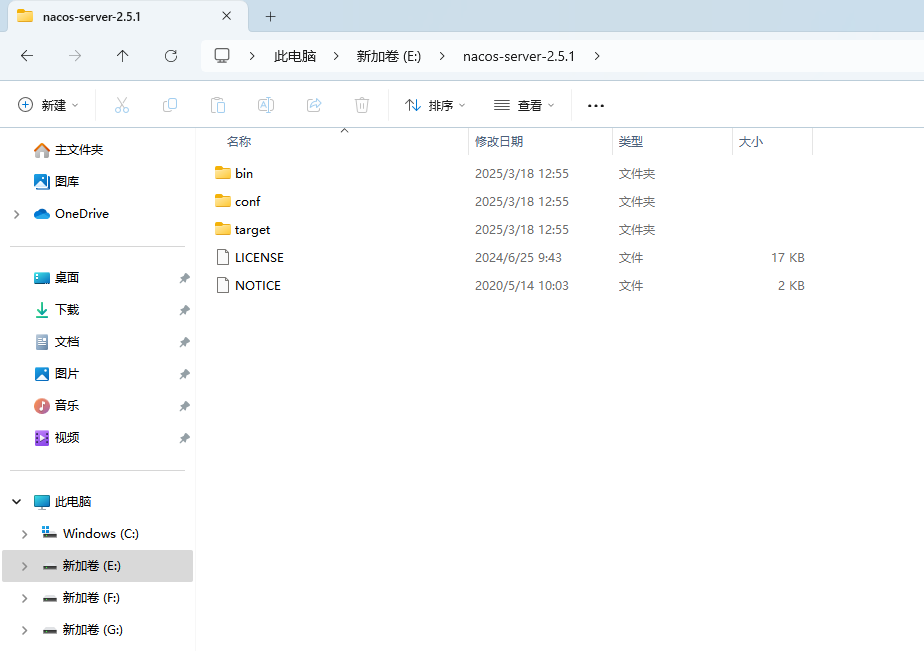Open the three-dot more options menu
Viewport: 924px width, 651px height.
click(x=596, y=106)
